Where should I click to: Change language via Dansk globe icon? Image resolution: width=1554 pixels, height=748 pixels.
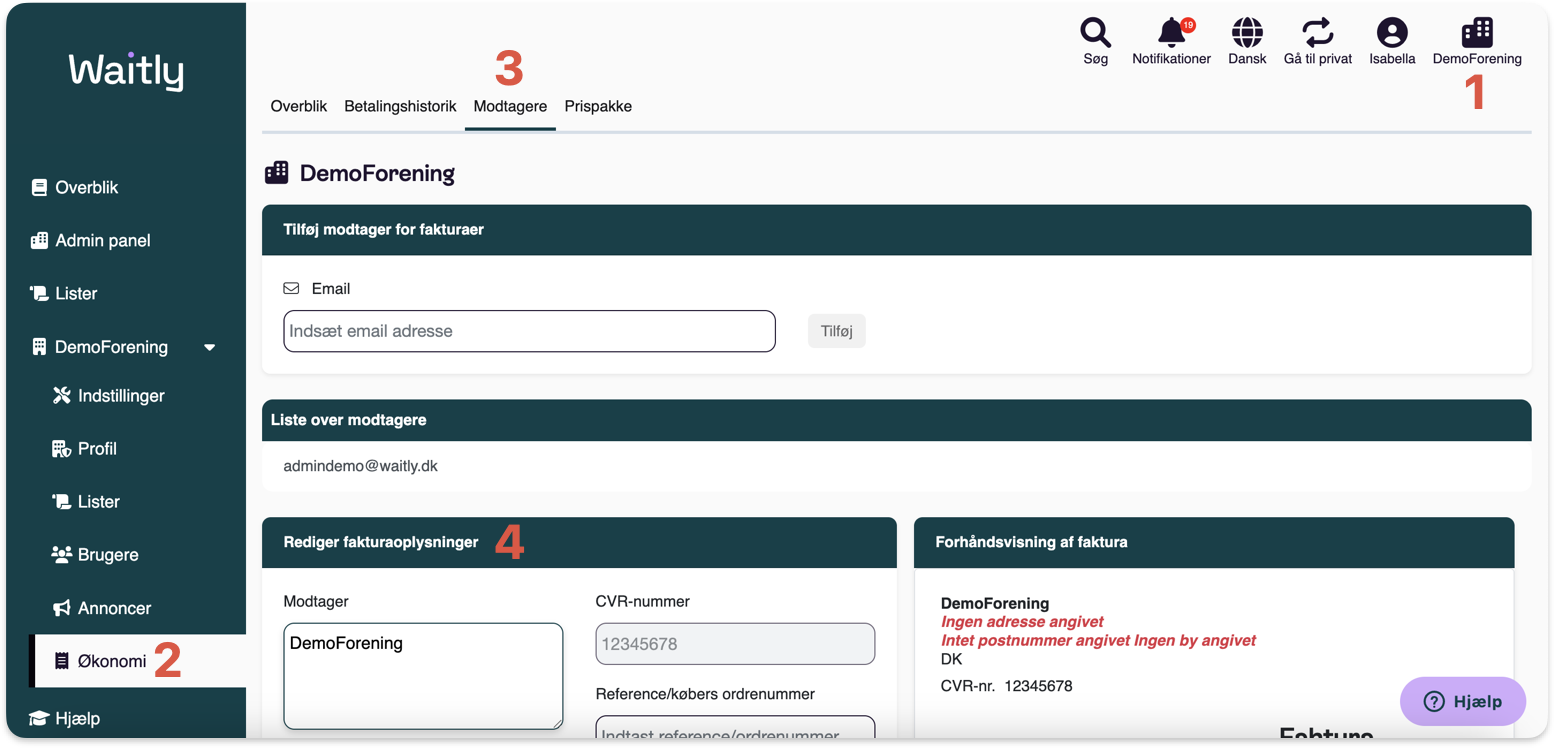[x=1247, y=33]
